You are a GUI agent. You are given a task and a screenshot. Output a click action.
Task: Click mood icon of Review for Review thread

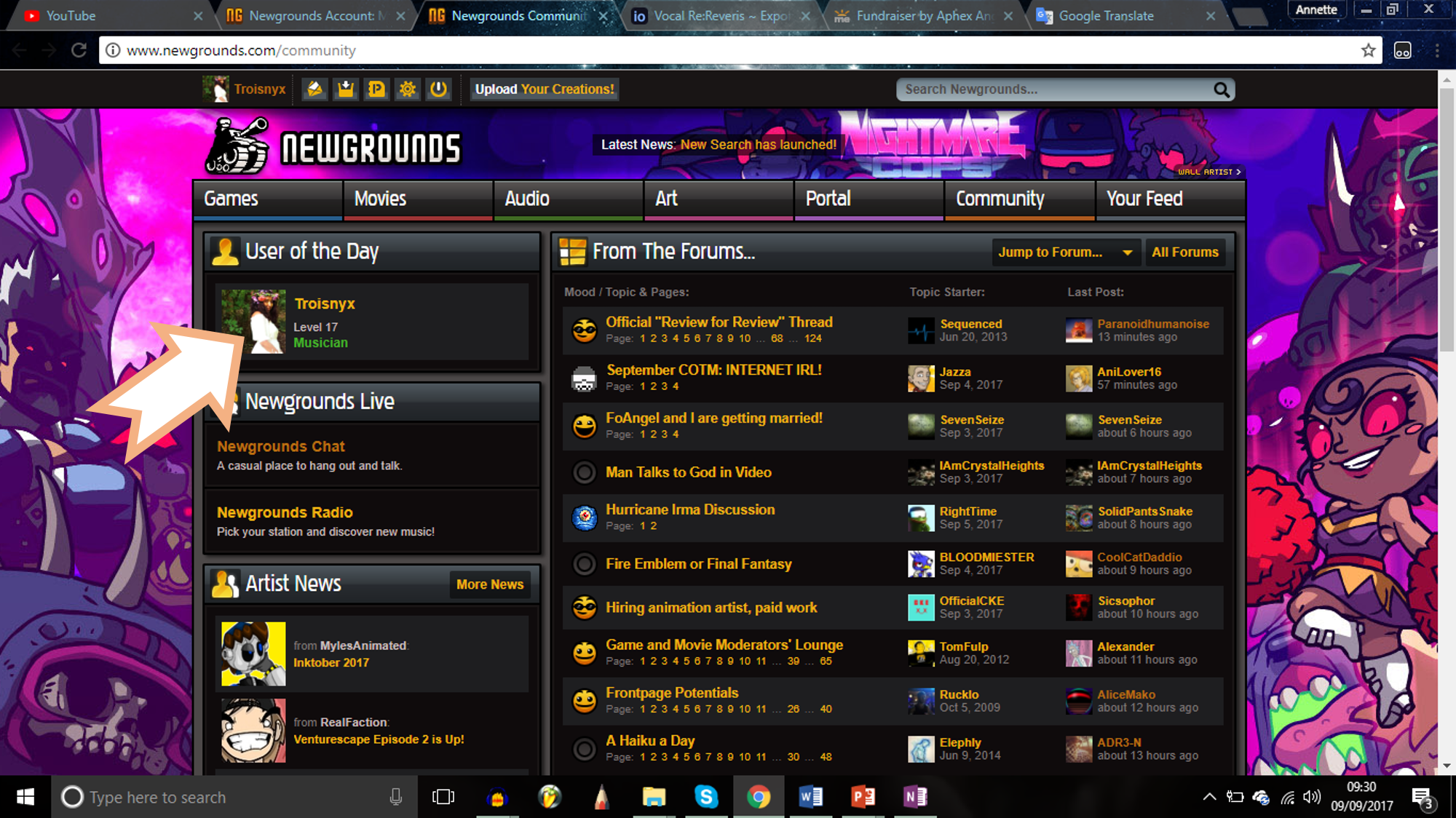pyautogui.click(x=584, y=330)
